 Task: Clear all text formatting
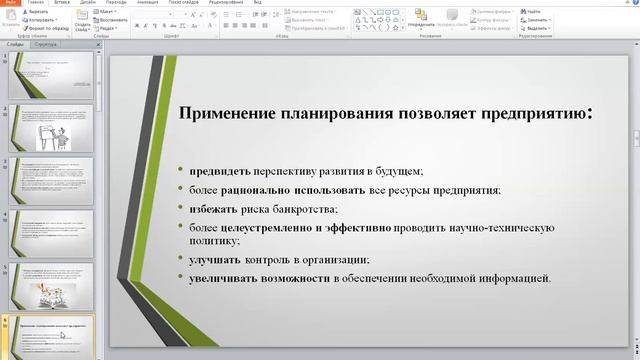coord(213,15)
